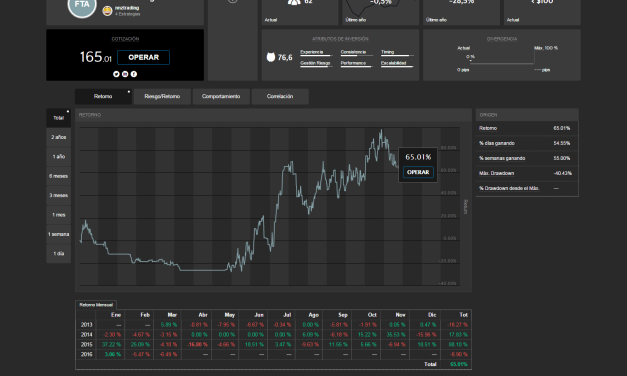The image size is (627, 376).
Task: Click the Gestión Riesgo attribute label
Action: click(315, 63)
